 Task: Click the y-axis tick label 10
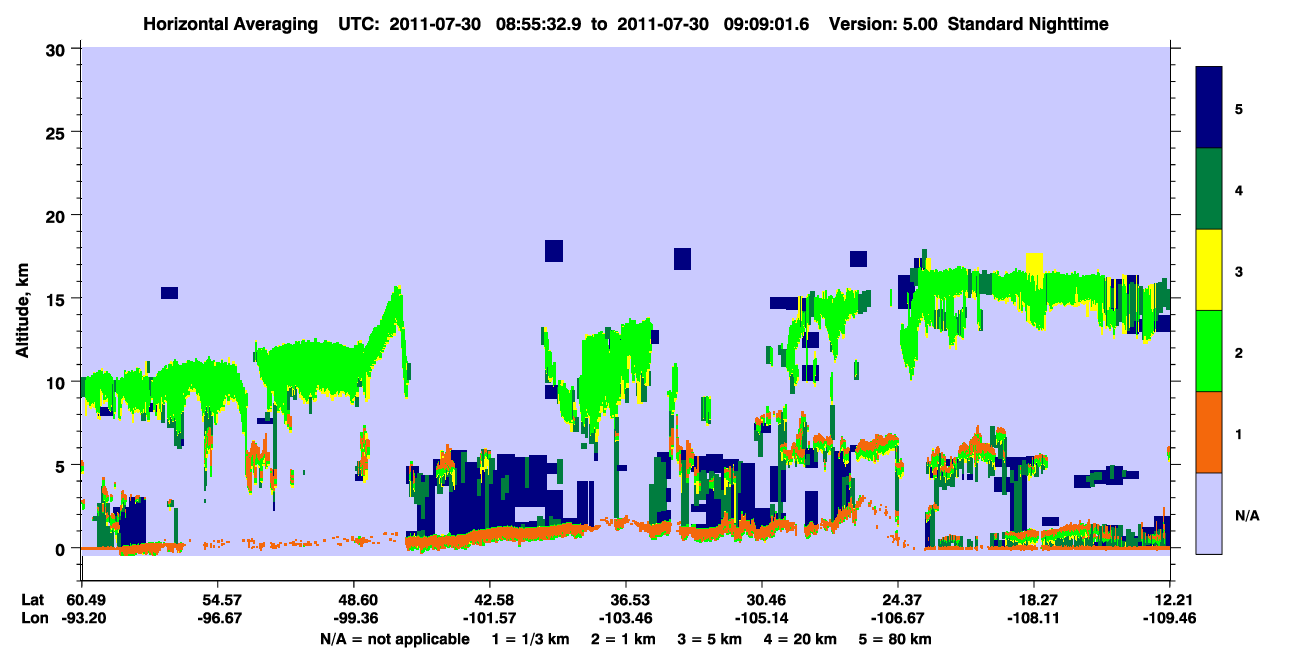[56, 382]
